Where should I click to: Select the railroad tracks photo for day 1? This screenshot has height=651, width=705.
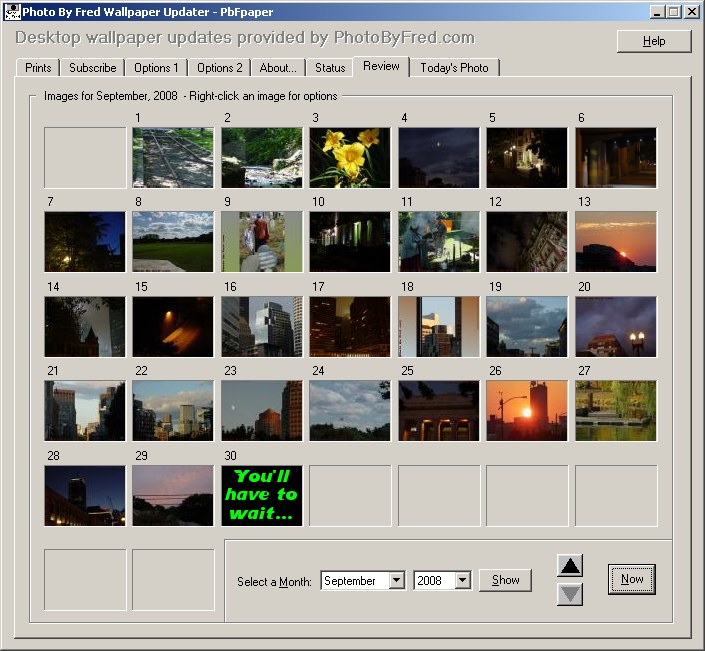[173, 157]
